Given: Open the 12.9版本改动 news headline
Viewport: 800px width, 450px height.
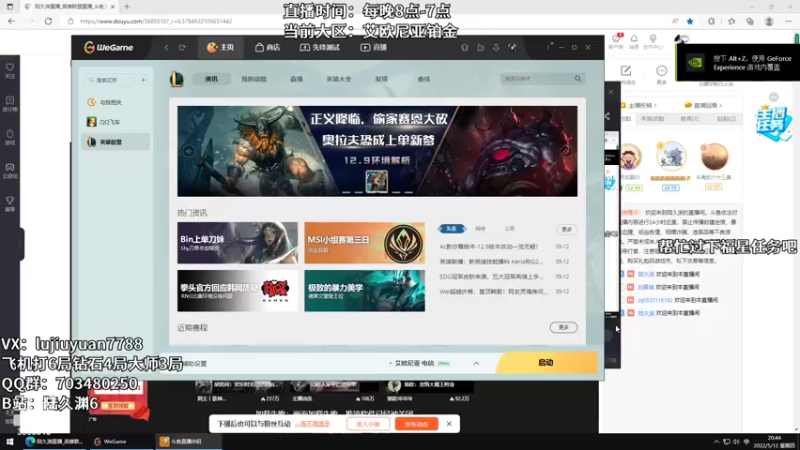Looking at the screenshot, I should point(488,246).
